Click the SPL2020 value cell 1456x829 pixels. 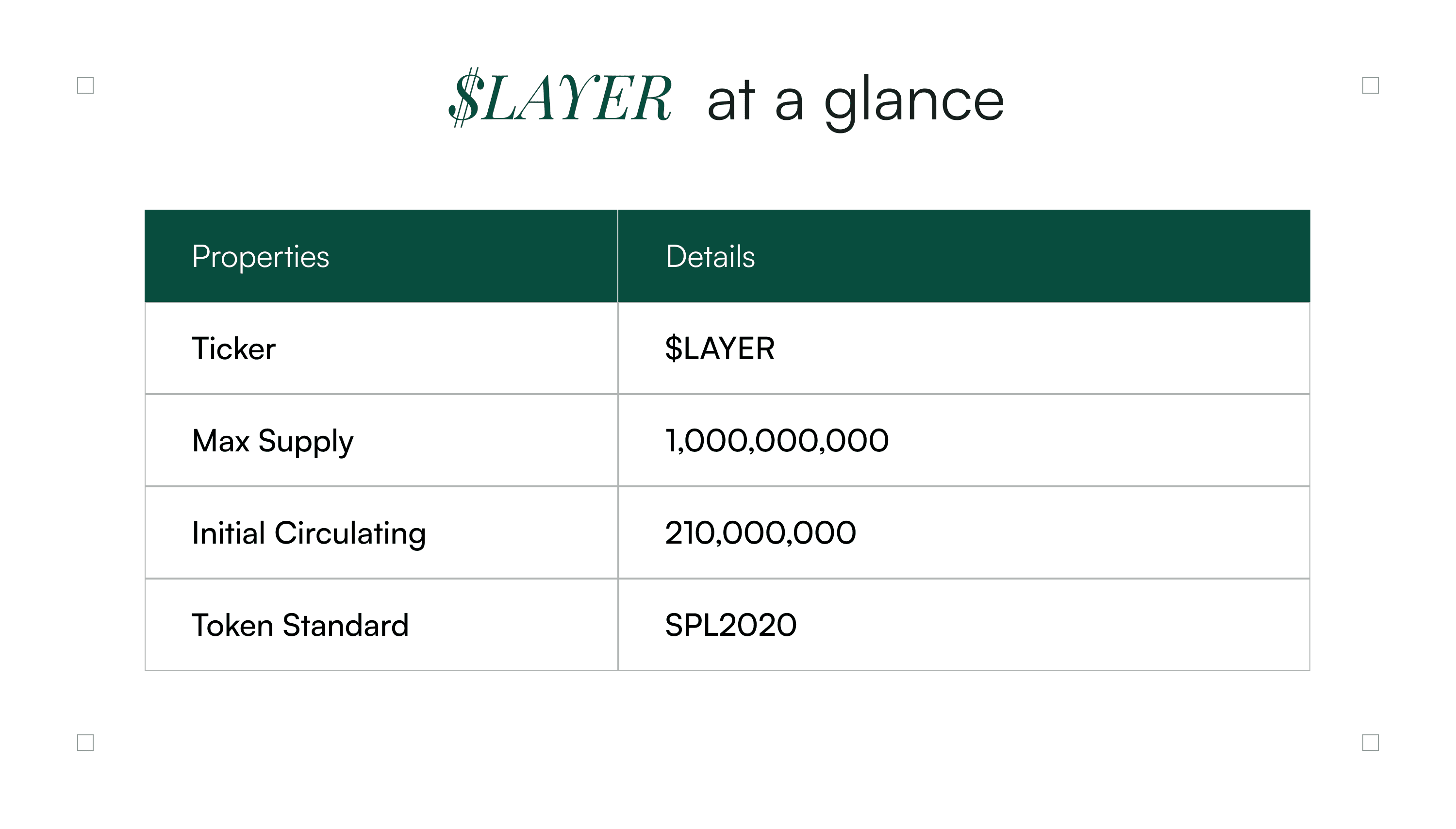[964, 625]
